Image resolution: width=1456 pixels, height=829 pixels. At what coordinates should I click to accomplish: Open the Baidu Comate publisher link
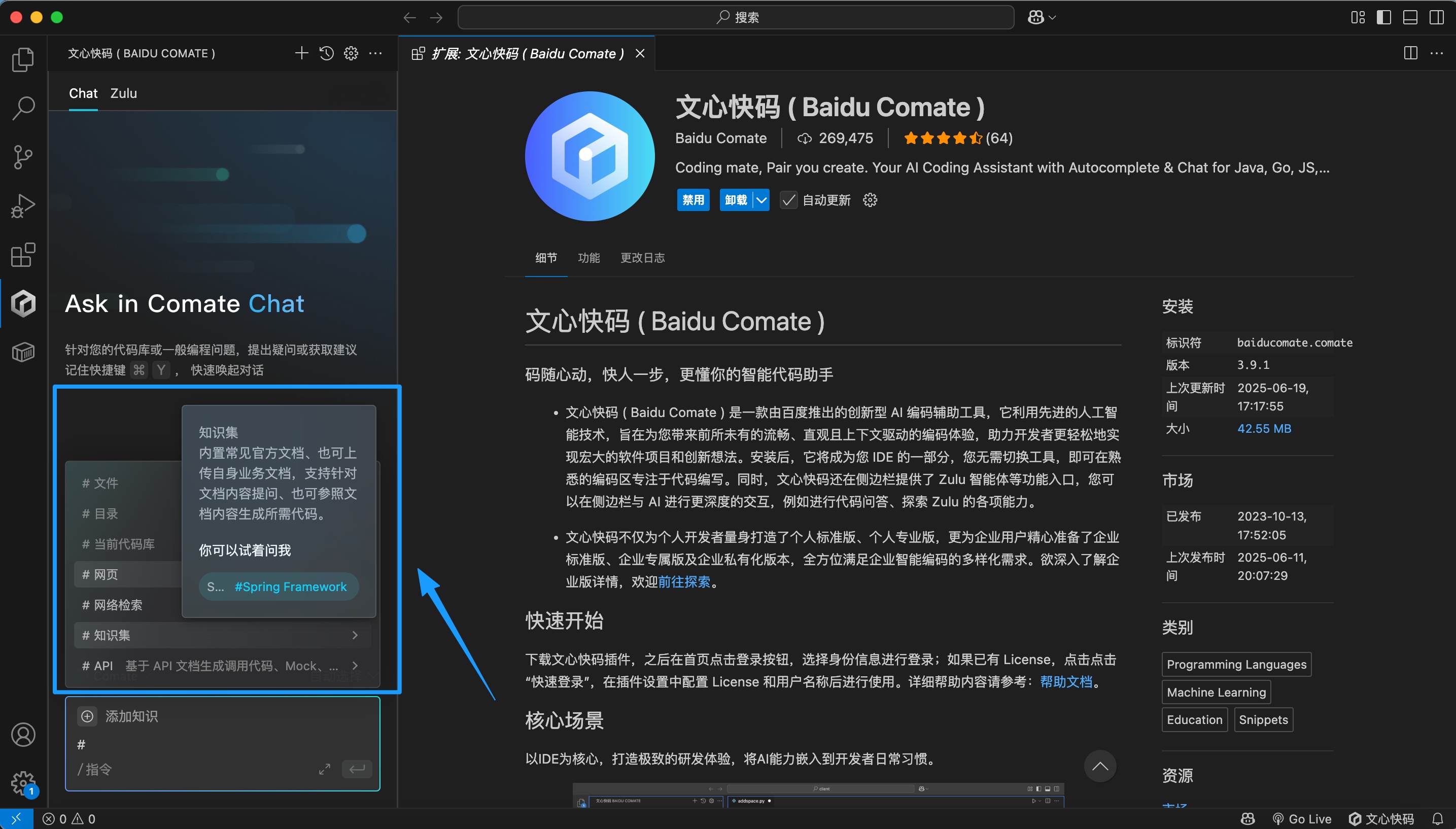[x=720, y=139]
